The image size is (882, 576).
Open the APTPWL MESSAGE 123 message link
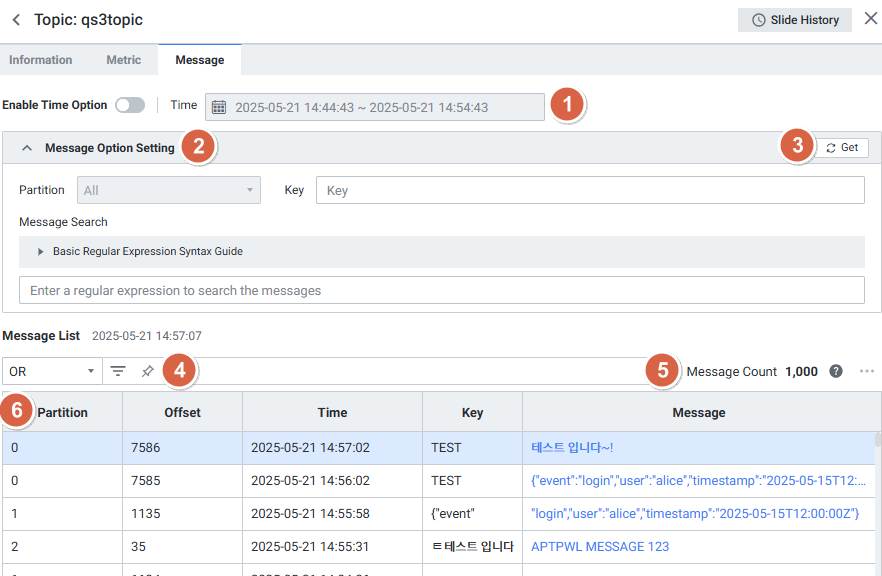click(600, 547)
